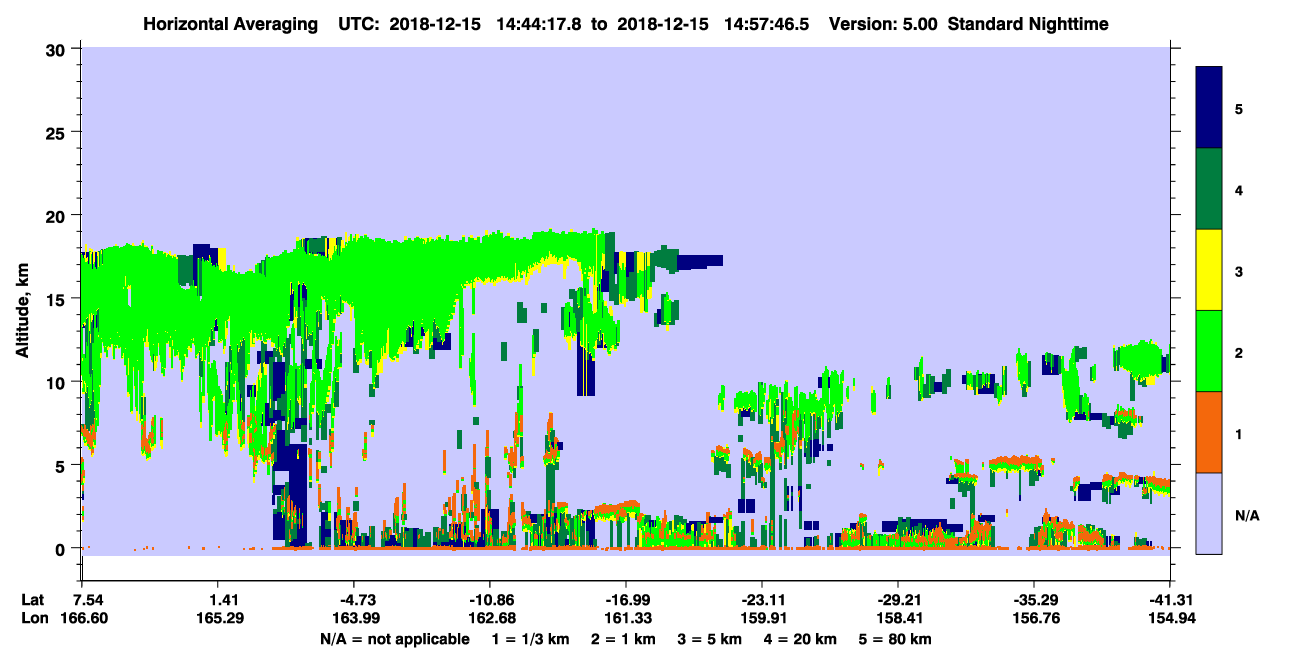The image size is (1300, 667).
Task: Click the longitude value 158.41
Action: [x=898, y=618]
